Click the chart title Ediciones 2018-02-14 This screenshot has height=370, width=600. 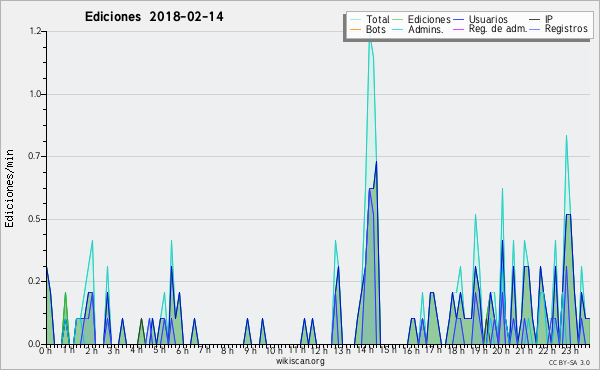154,16
